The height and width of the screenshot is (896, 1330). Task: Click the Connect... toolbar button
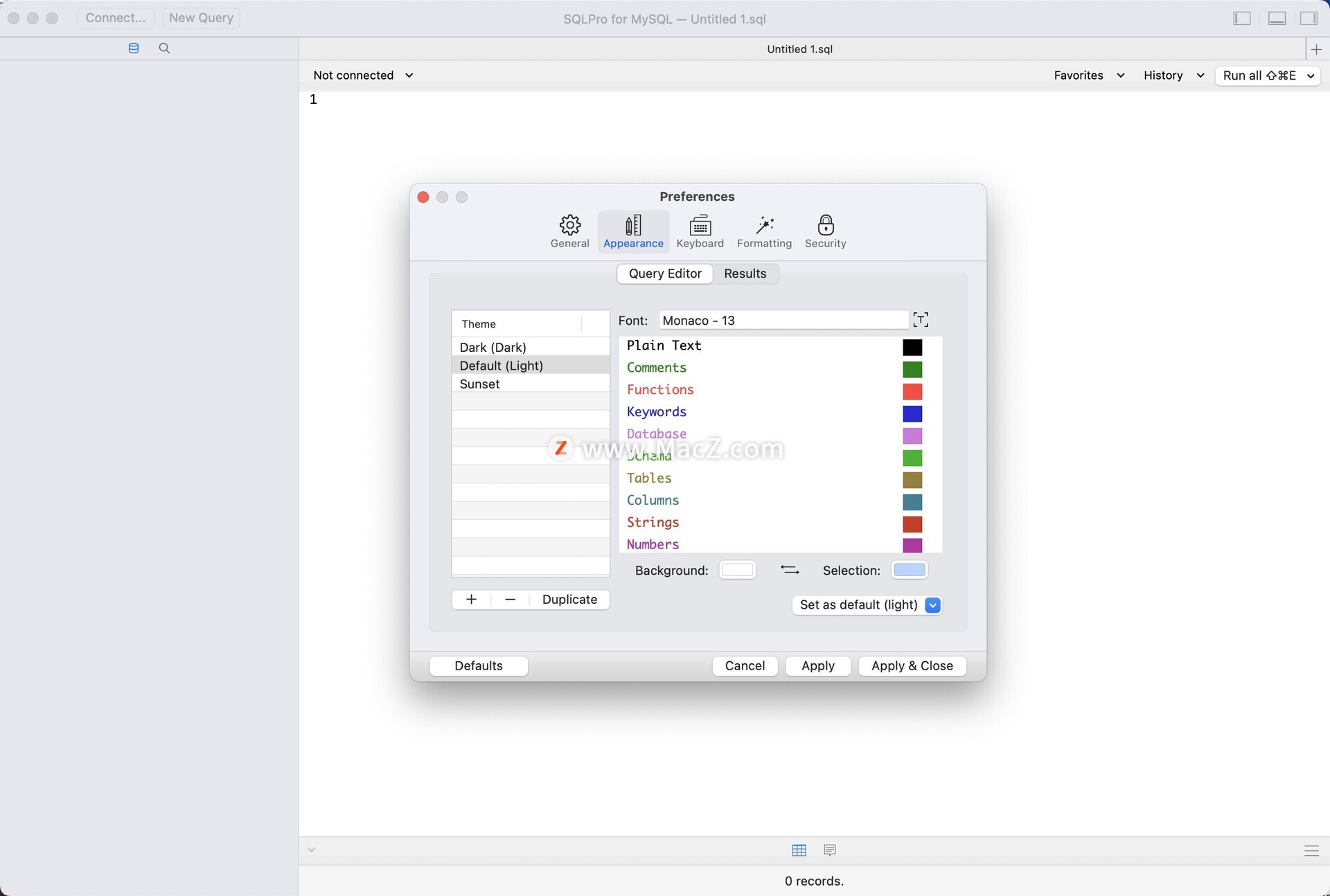point(116,18)
